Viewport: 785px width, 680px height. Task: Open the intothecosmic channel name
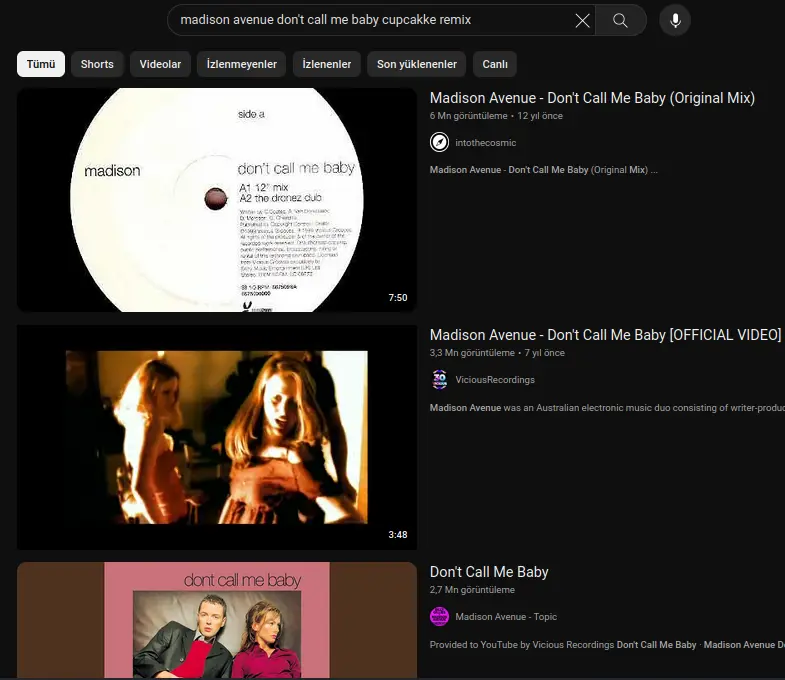pos(486,143)
